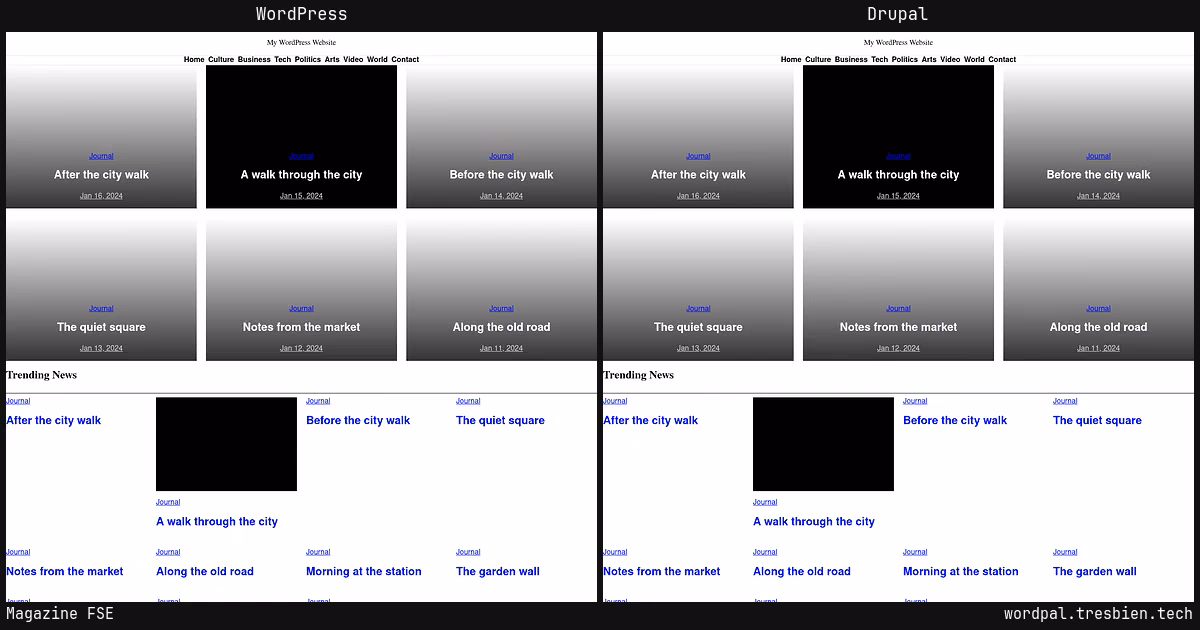
Task: Go to Arts in WordPress pane menu
Action: 332,60
